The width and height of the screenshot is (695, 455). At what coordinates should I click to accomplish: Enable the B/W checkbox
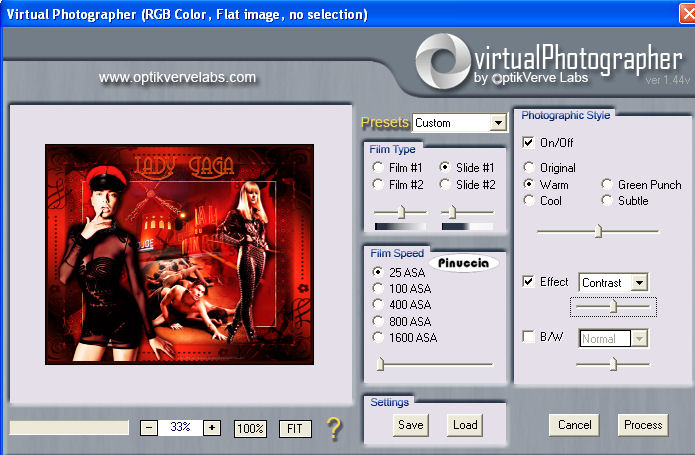point(528,337)
